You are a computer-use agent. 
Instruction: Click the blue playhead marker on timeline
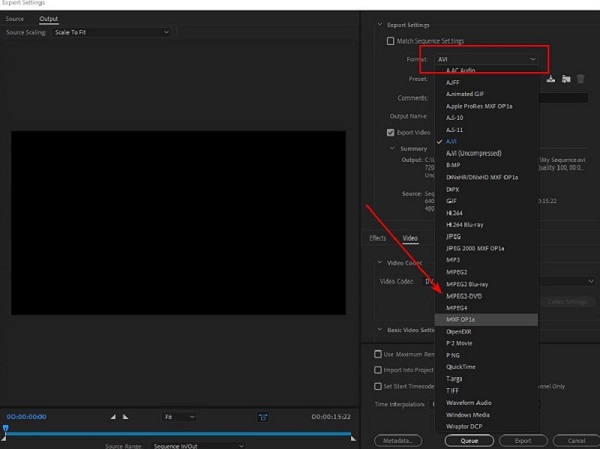pyautogui.click(x=5, y=429)
